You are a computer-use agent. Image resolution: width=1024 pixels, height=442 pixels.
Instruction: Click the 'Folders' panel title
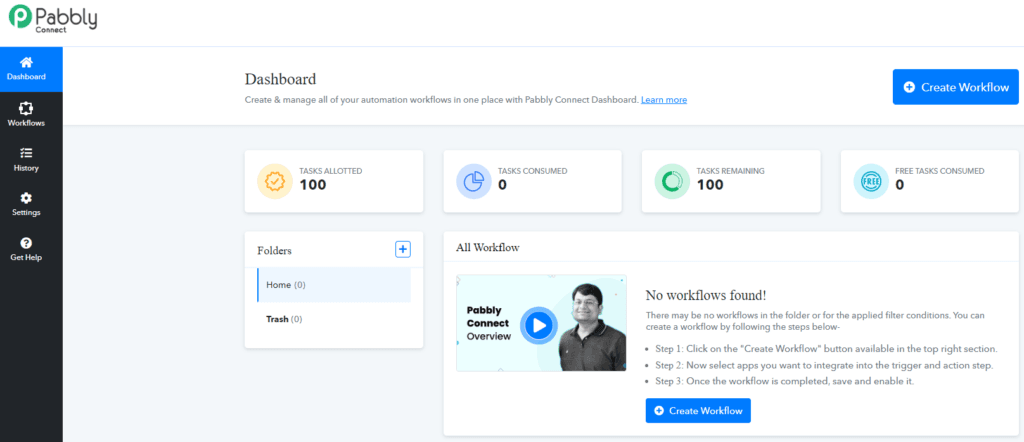click(274, 250)
